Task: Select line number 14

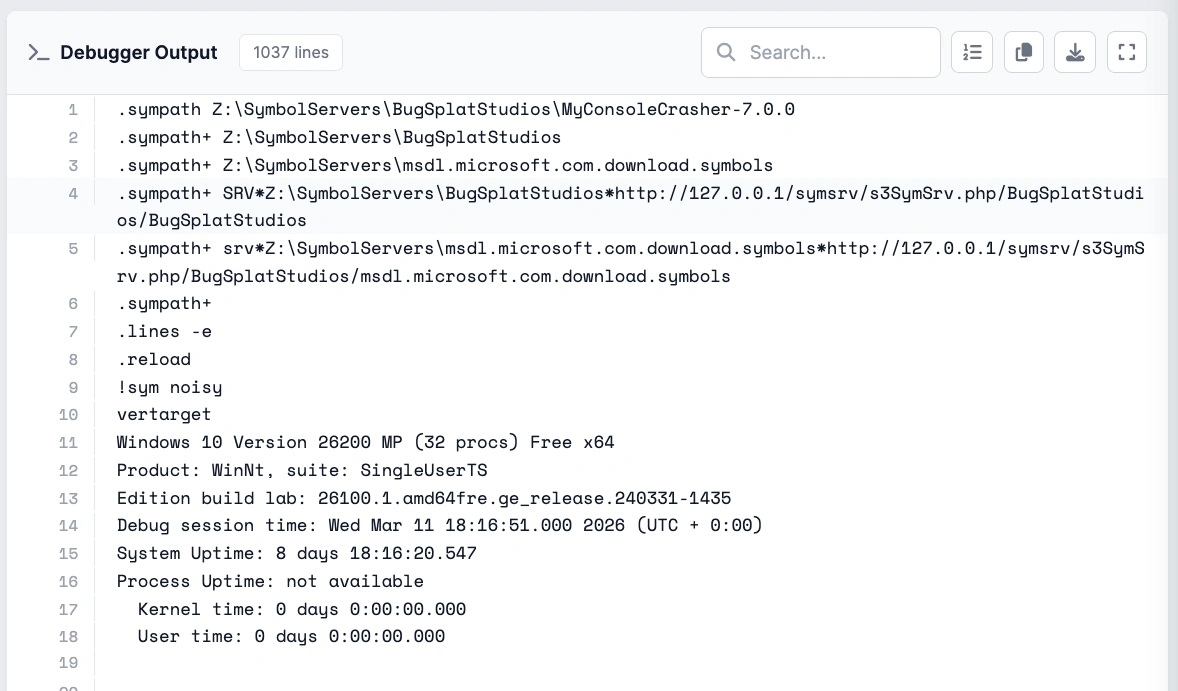Action: click(x=68, y=526)
